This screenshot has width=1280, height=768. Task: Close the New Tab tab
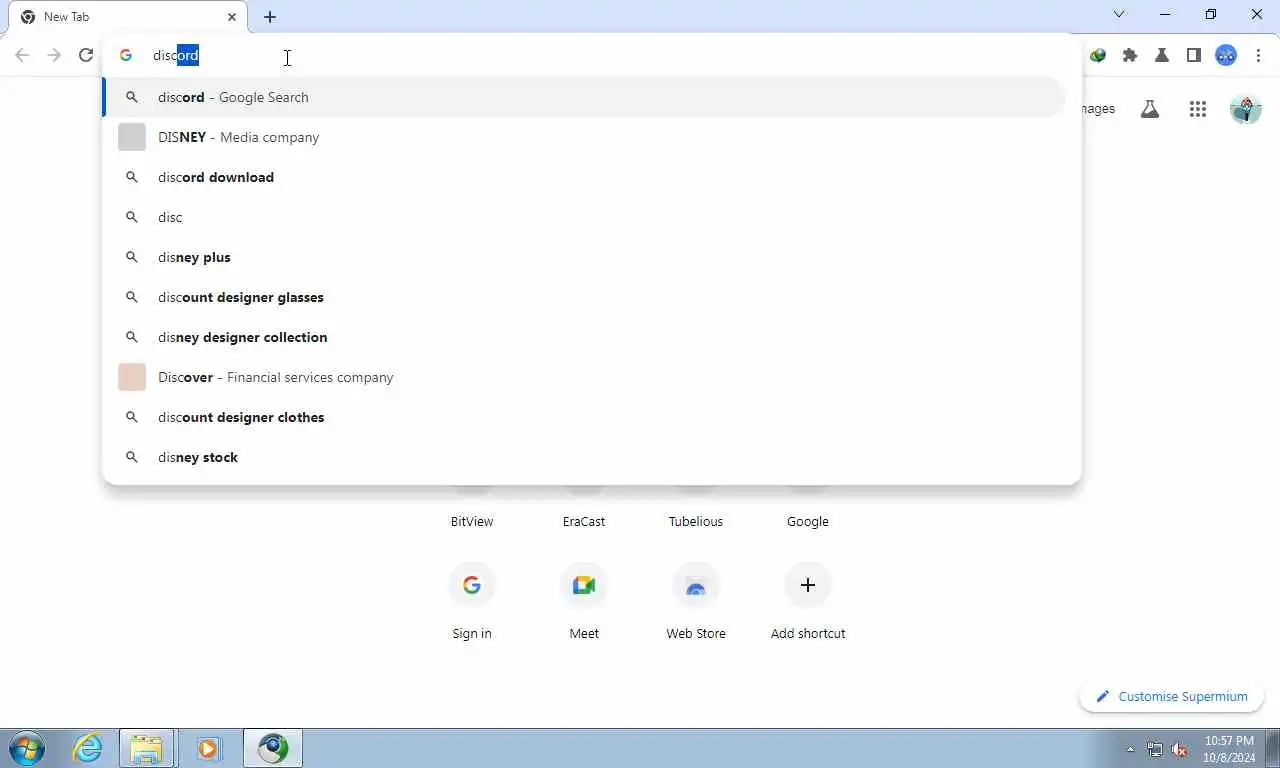coord(232,17)
